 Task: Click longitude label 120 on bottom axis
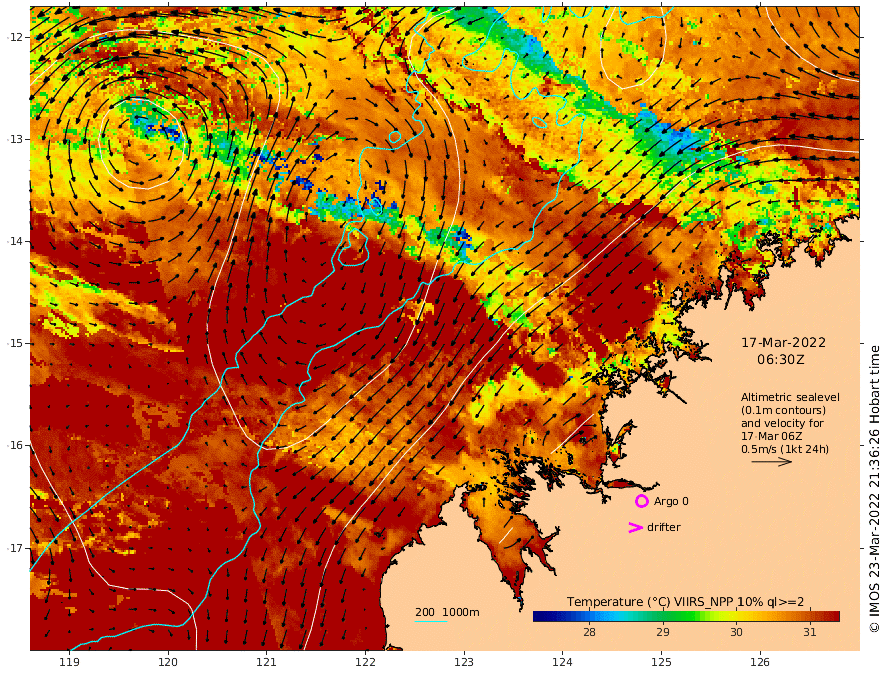click(168, 662)
